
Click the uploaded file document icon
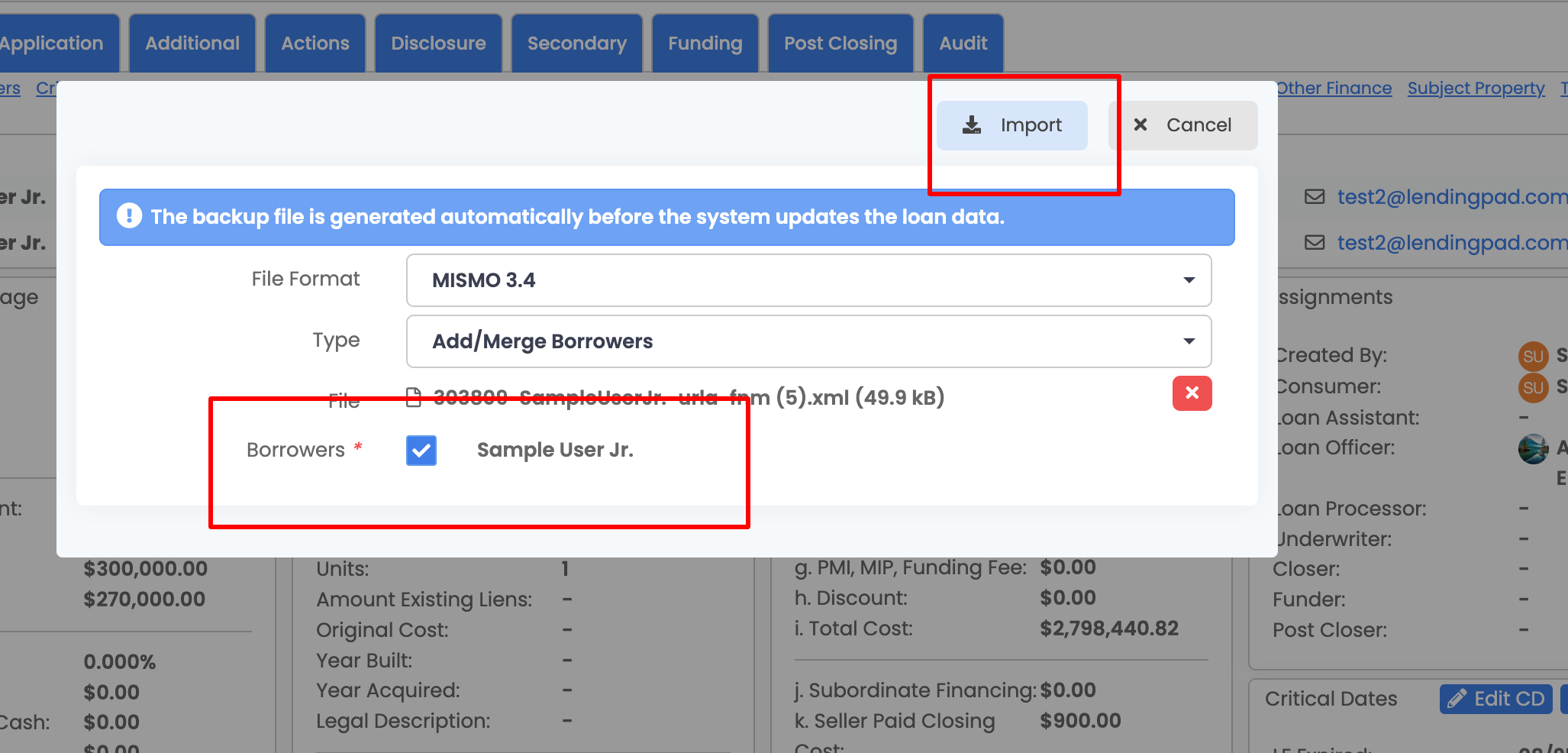click(x=414, y=397)
